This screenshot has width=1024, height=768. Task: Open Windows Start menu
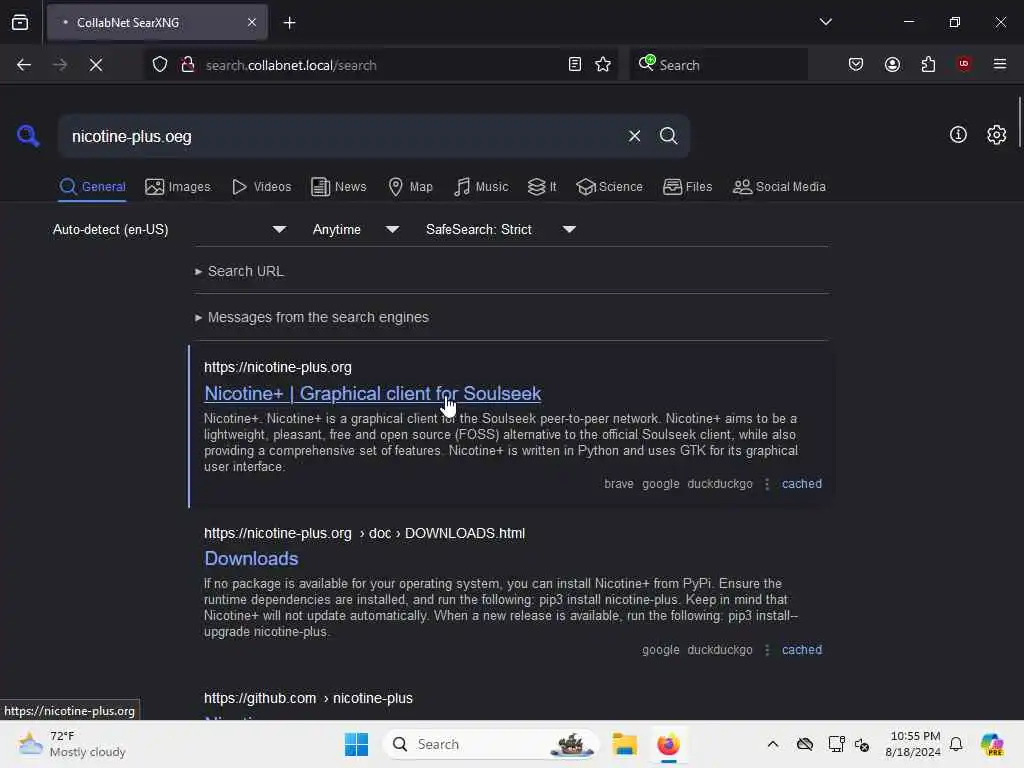(x=356, y=744)
